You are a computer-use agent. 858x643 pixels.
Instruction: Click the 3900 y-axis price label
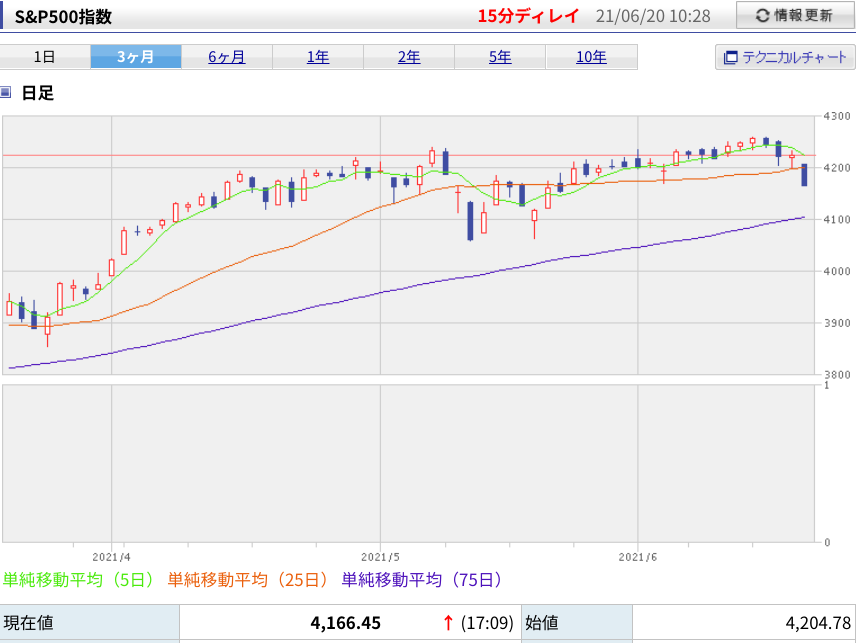[x=837, y=323]
